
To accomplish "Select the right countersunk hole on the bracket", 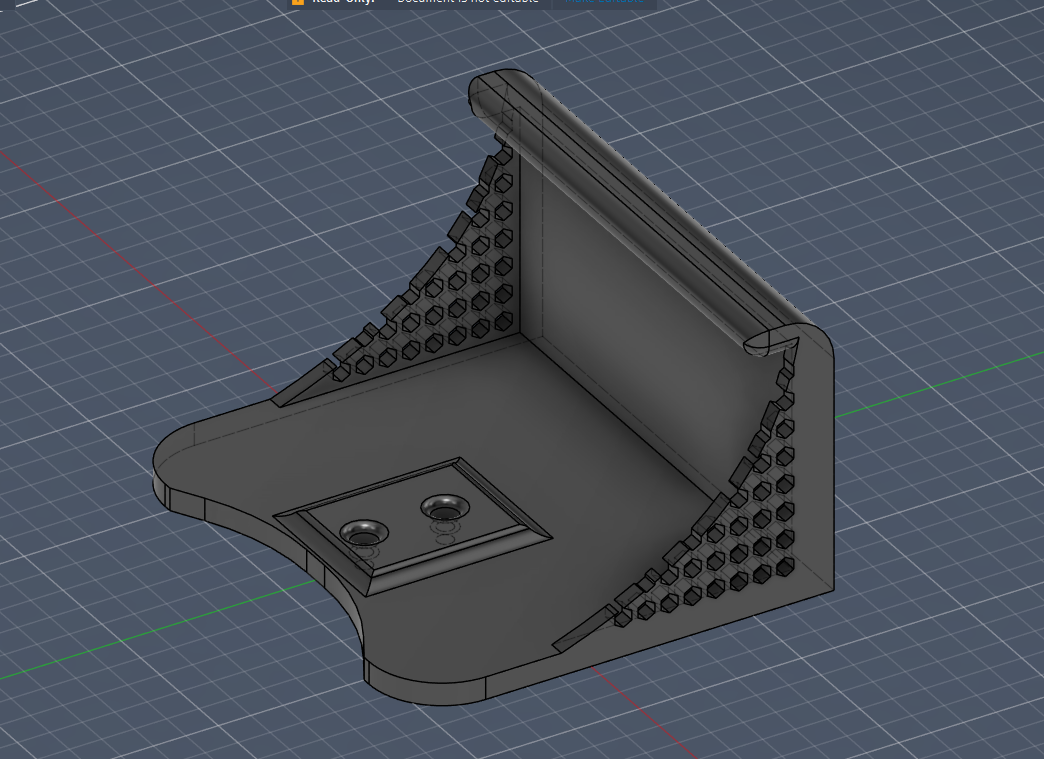I will [x=445, y=508].
